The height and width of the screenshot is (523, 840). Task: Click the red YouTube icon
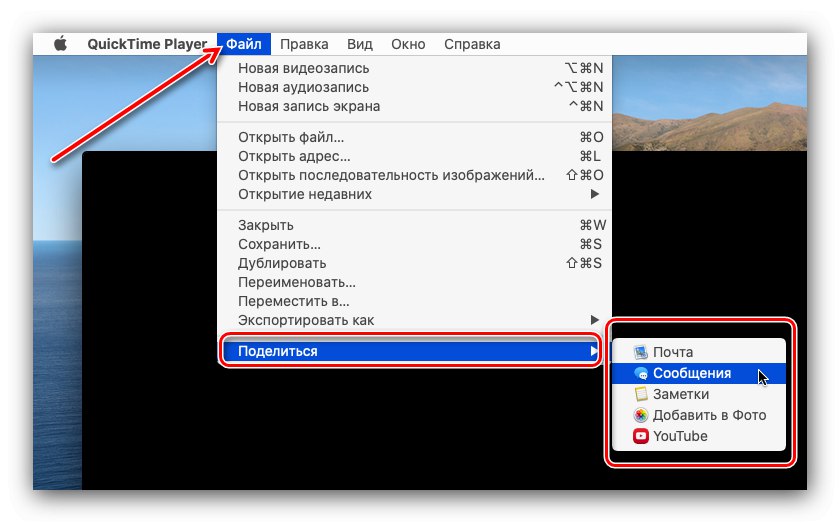pyautogui.click(x=641, y=436)
